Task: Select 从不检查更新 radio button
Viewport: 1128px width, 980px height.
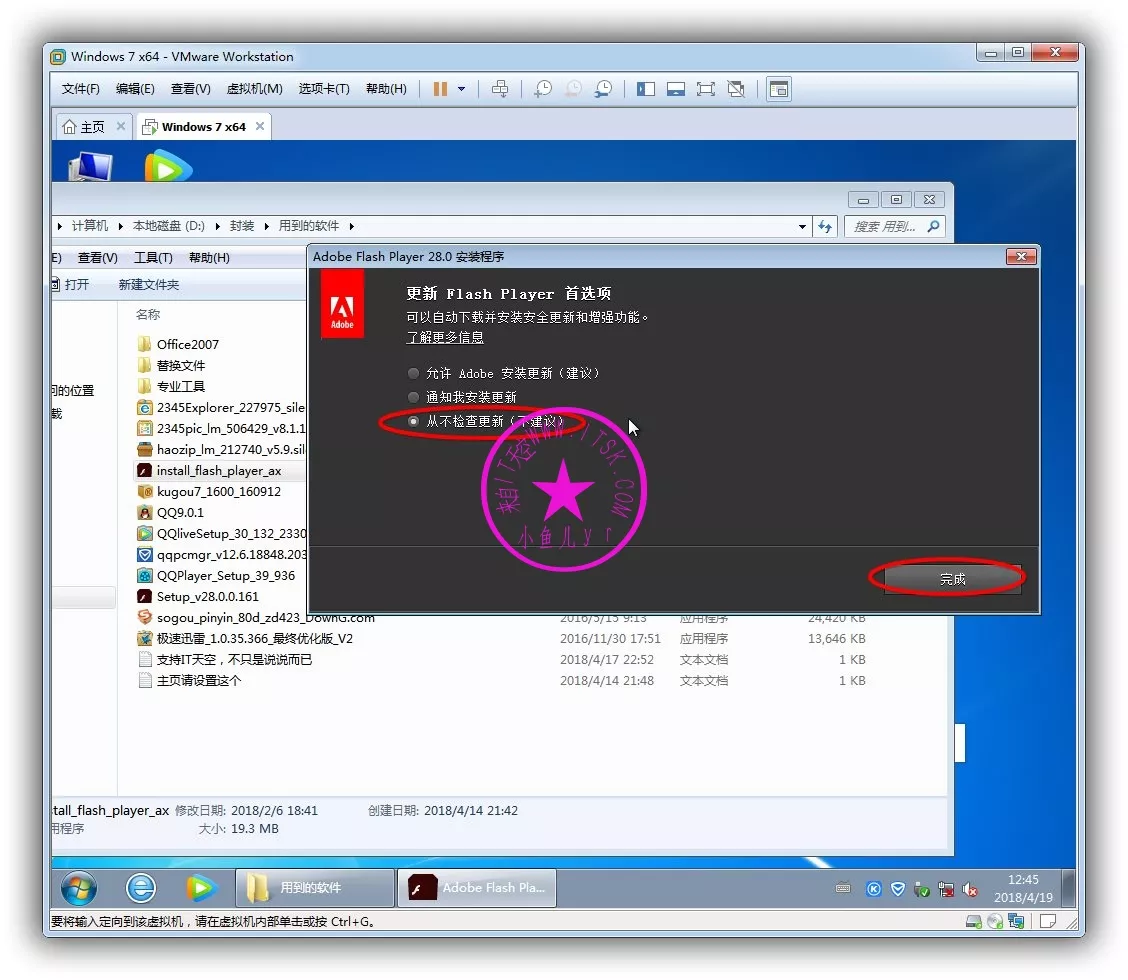Action: [414, 422]
